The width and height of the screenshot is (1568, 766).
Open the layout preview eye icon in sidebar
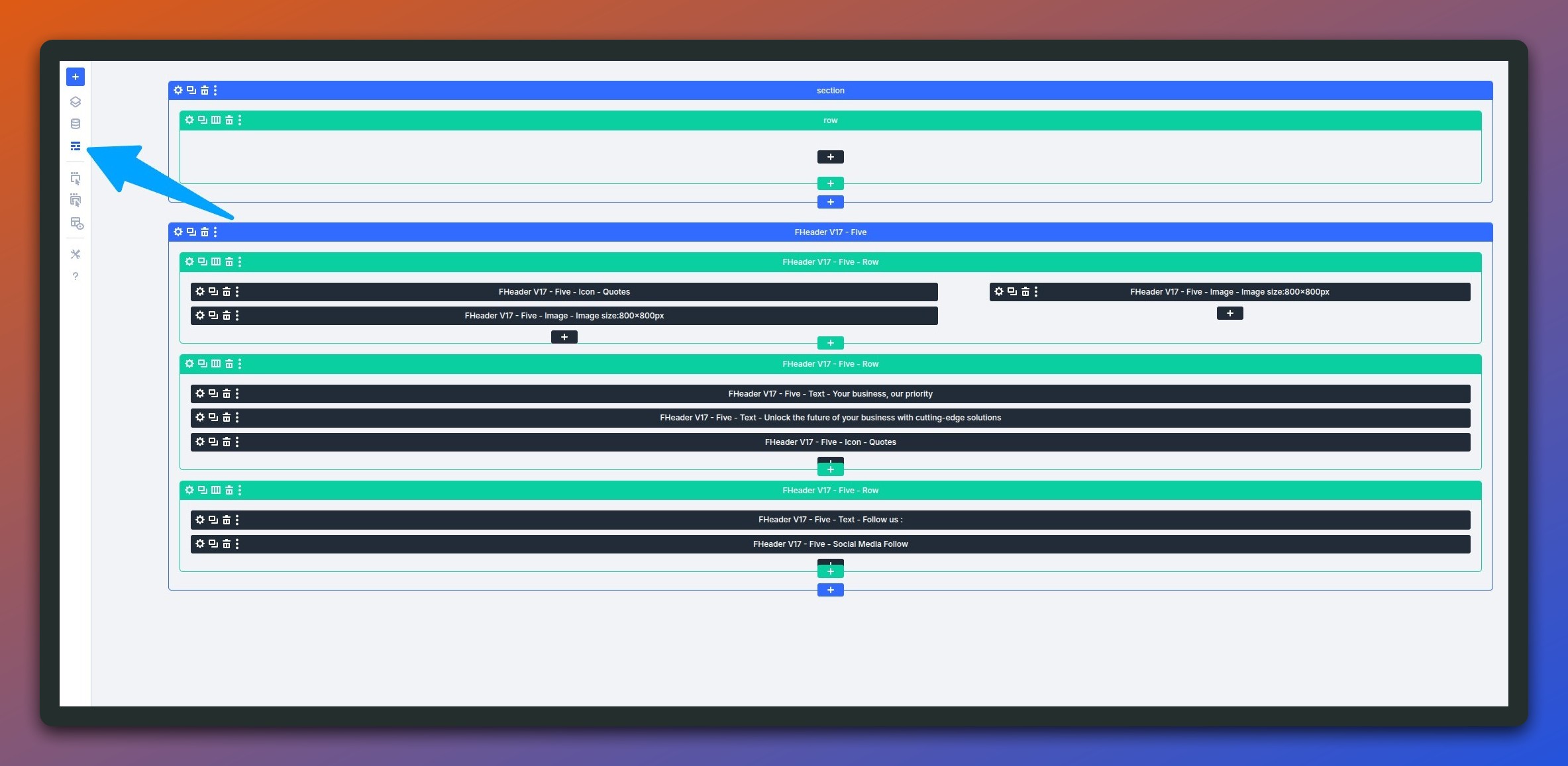(77, 224)
